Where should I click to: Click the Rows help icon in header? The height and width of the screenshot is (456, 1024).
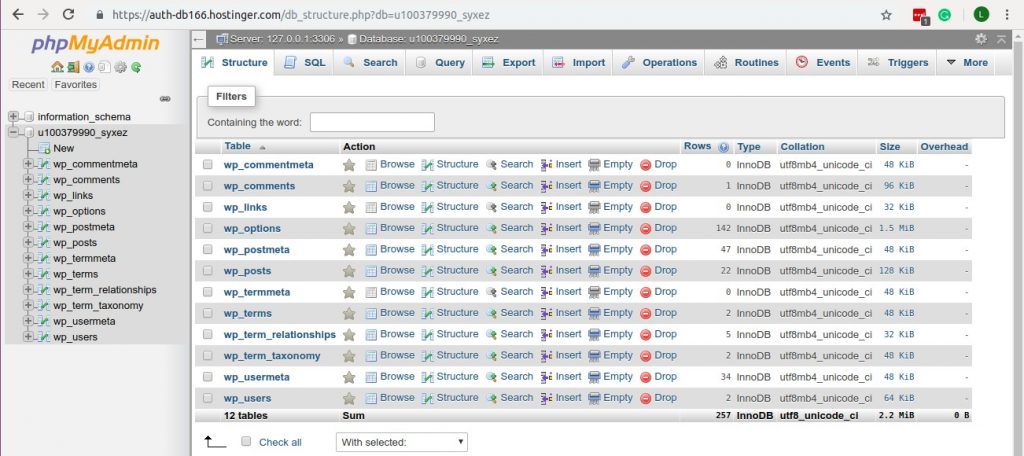coord(724,147)
